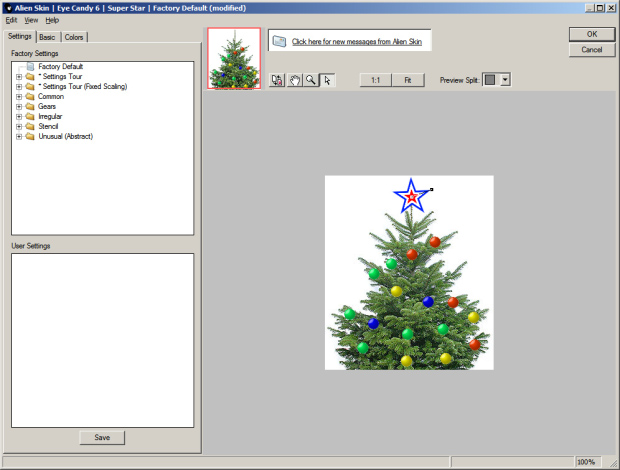
Task: Click the star's control handle in preview
Action: tap(431, 190)
